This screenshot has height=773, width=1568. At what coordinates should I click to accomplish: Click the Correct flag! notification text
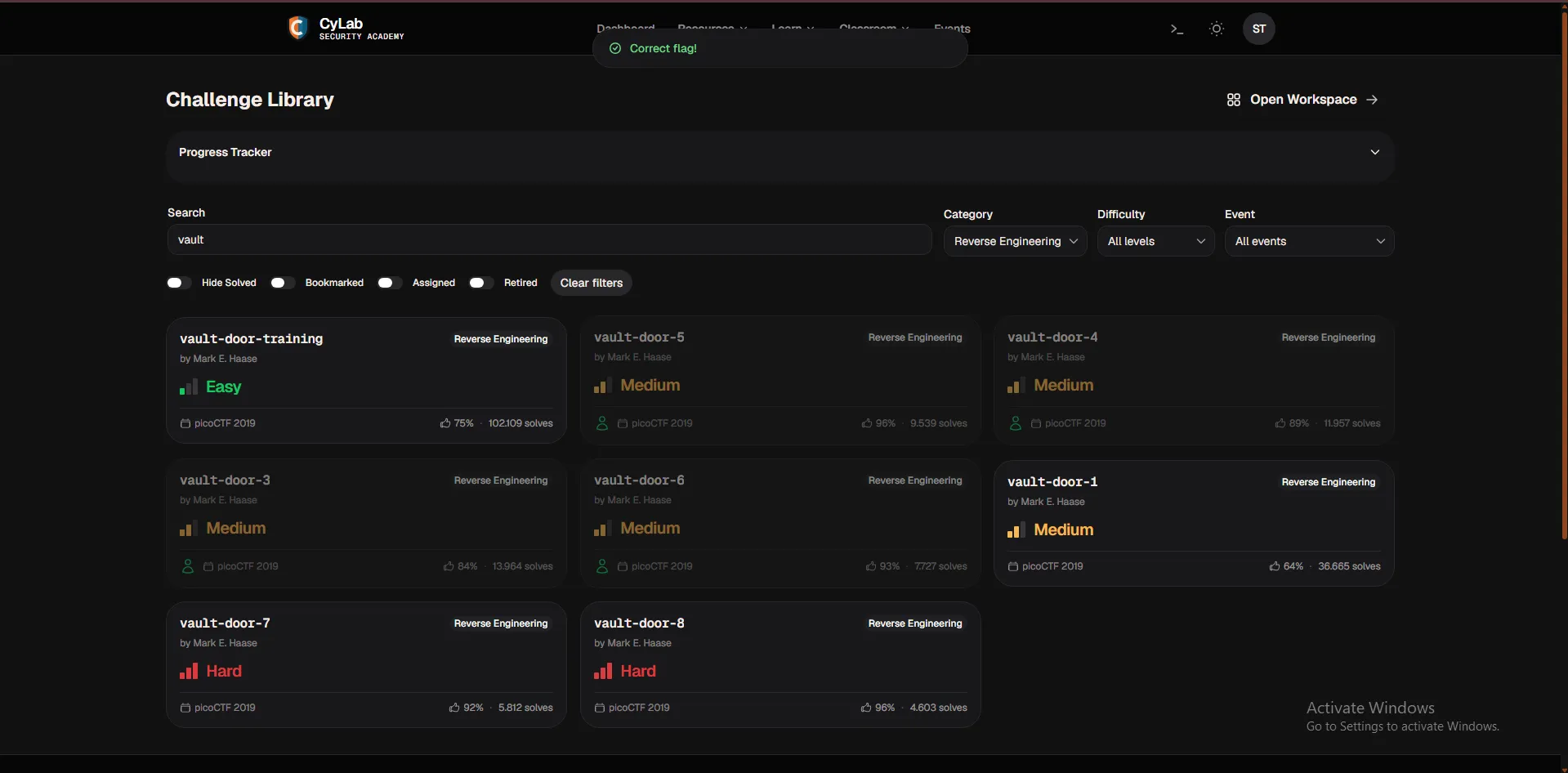point(663,48)
